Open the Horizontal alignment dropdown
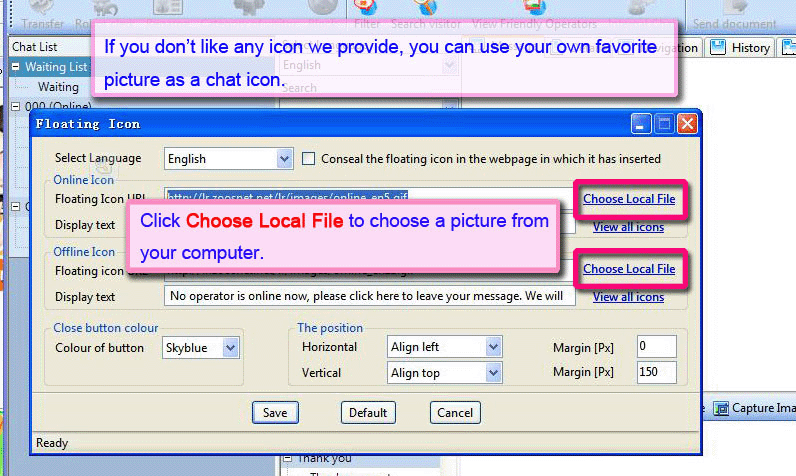This screenshot has height=476, width=796. point(445,347)
